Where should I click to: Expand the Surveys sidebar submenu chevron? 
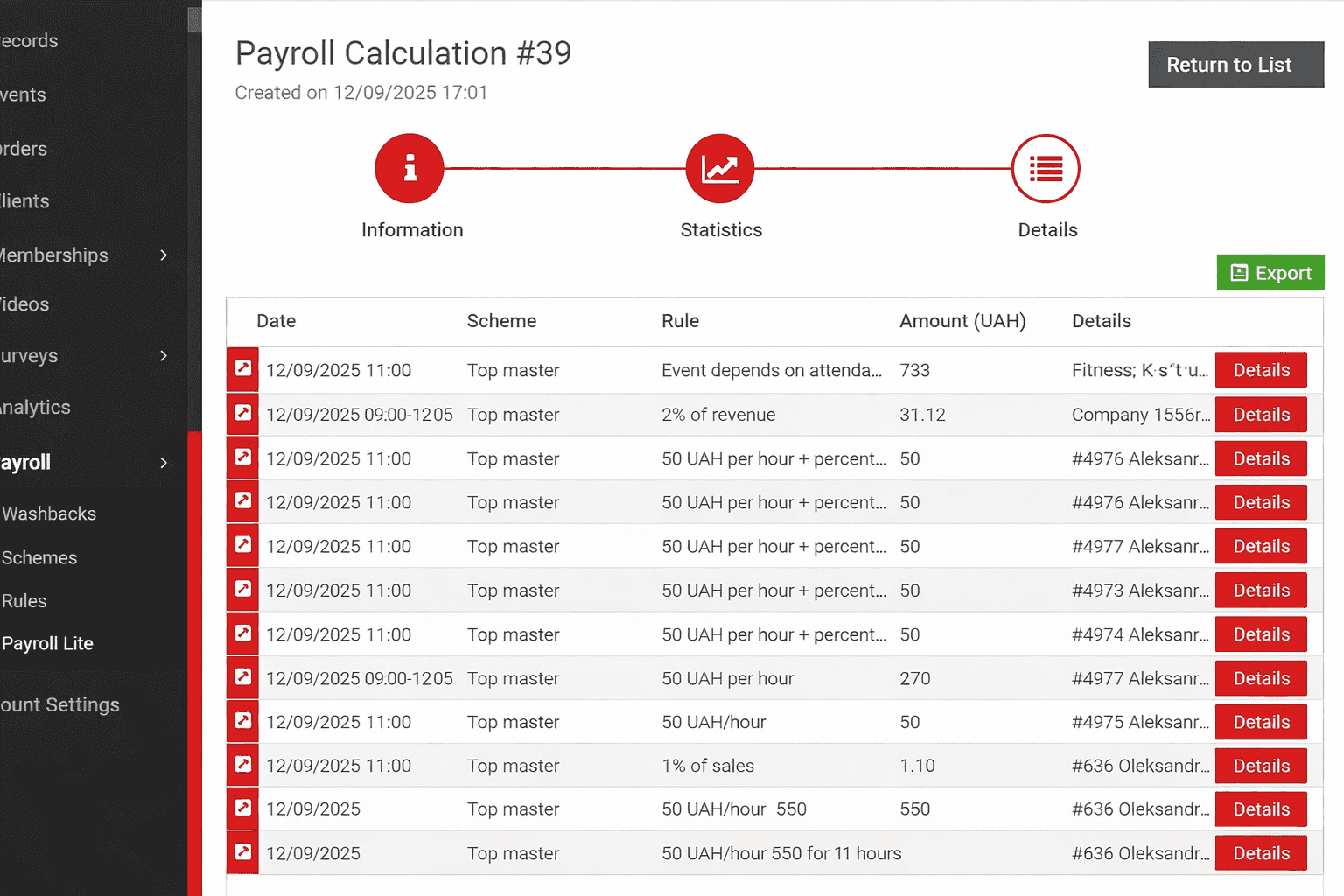(x=164, y=356)
